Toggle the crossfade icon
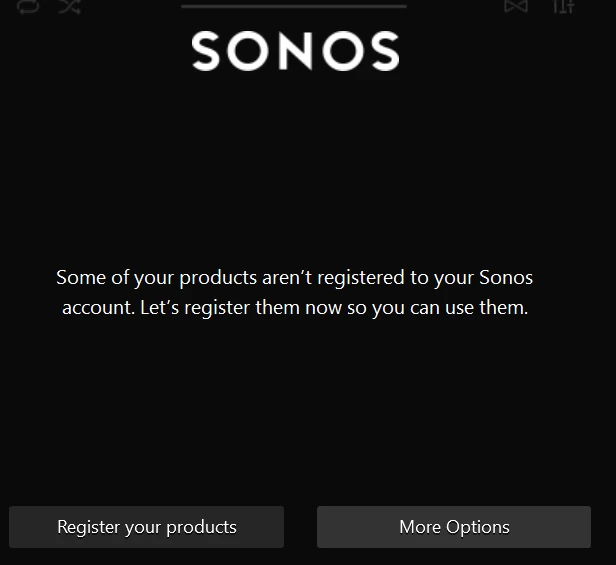This screenshot has width=616, height=565. coord(515,6)
